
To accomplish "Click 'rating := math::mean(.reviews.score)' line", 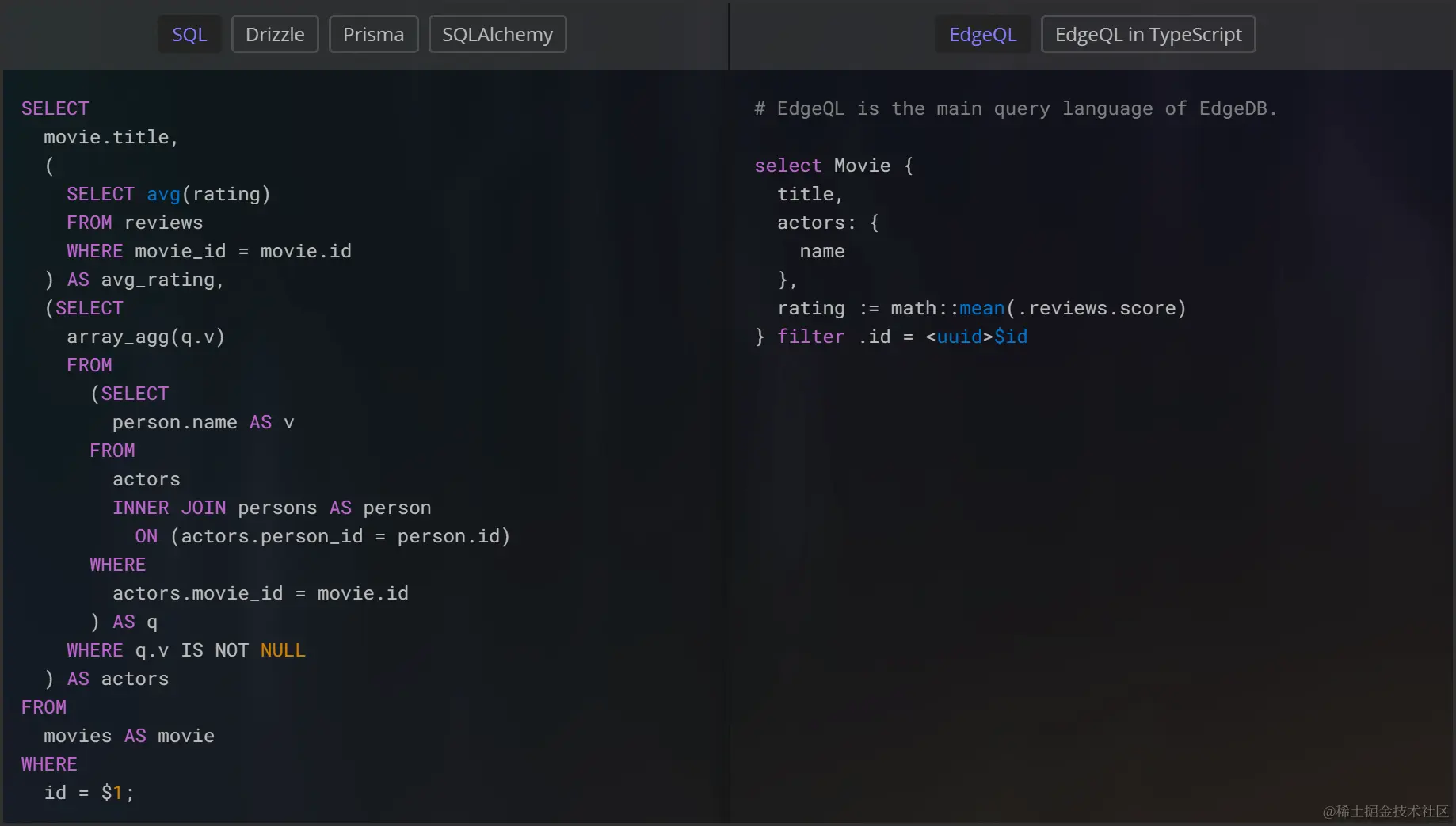I will pos(981,308).
